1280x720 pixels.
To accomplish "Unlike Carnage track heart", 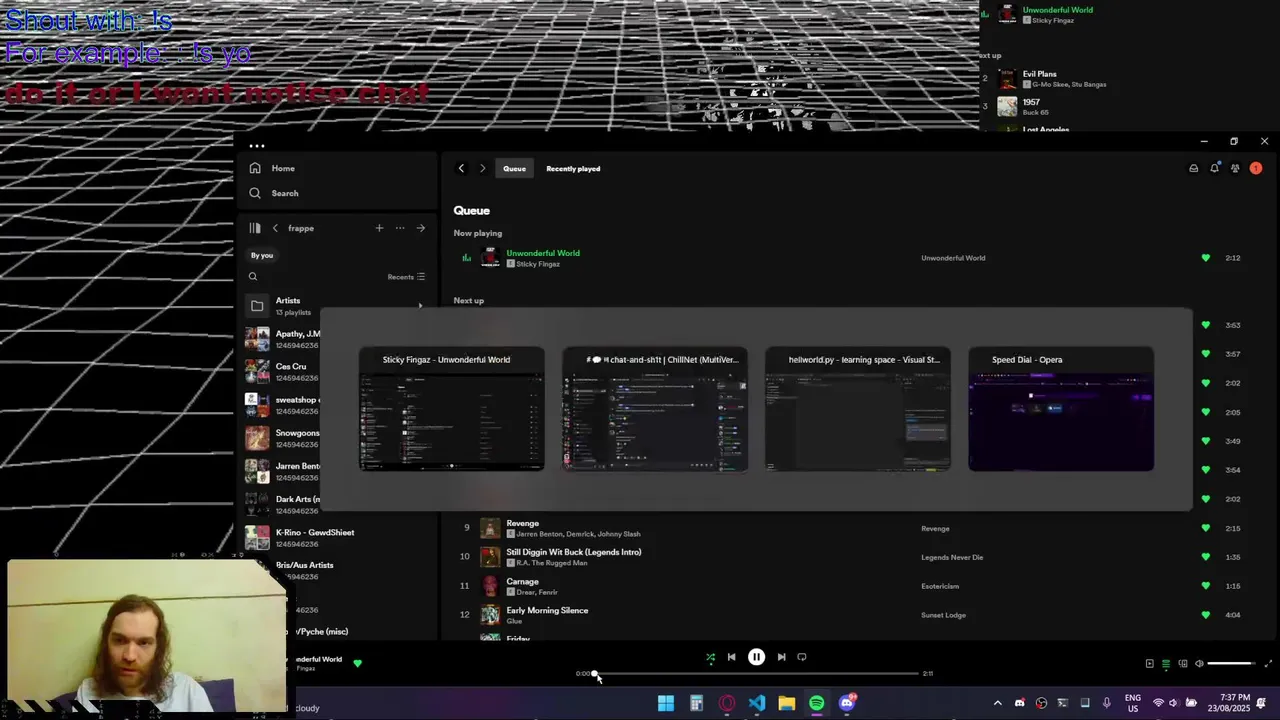I will [1205, 586].
